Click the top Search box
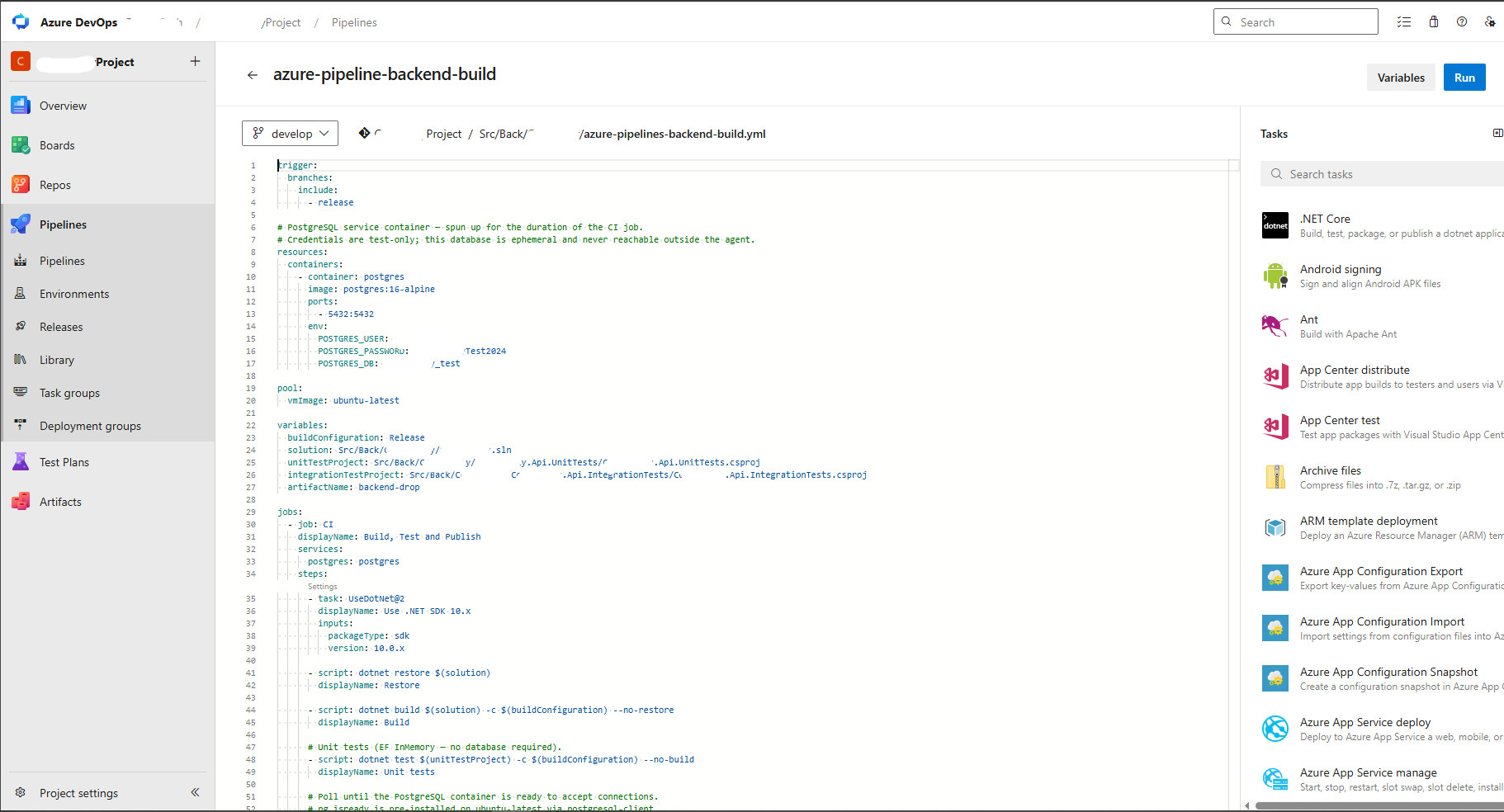 [1296, 22]
